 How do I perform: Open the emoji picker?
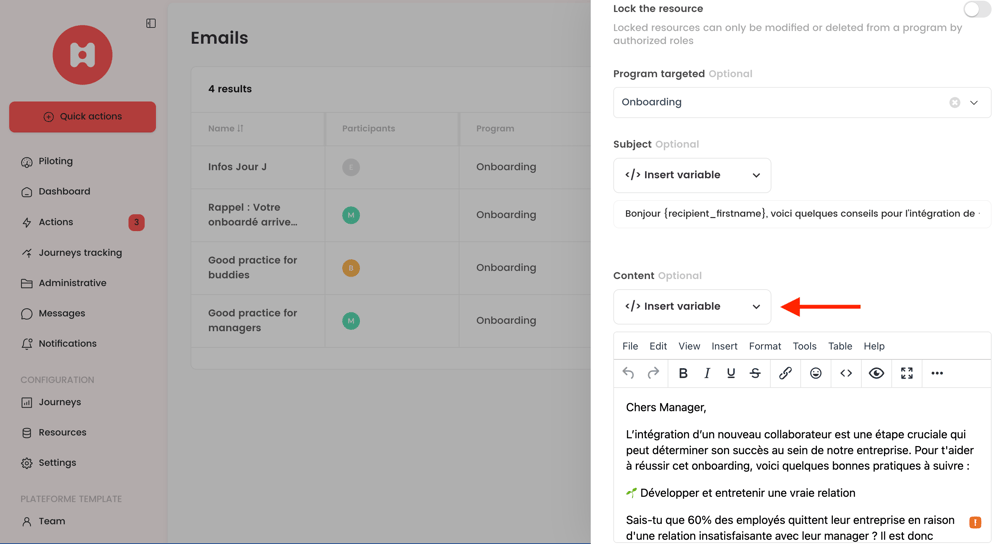pos(815,373)
